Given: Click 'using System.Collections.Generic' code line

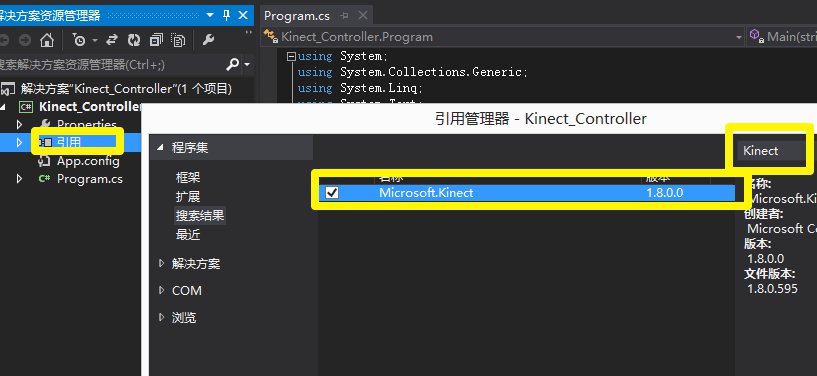Looking at the screenshot, I should tap(413, 72).
